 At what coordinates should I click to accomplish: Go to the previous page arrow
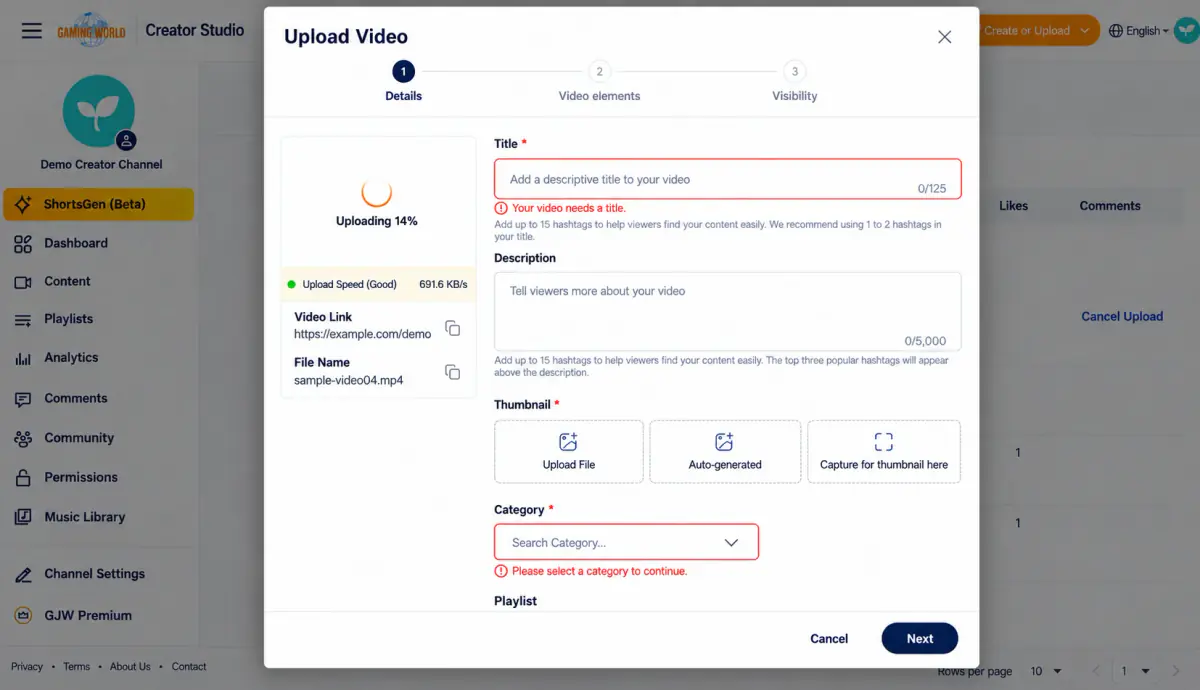(1098, 671)
